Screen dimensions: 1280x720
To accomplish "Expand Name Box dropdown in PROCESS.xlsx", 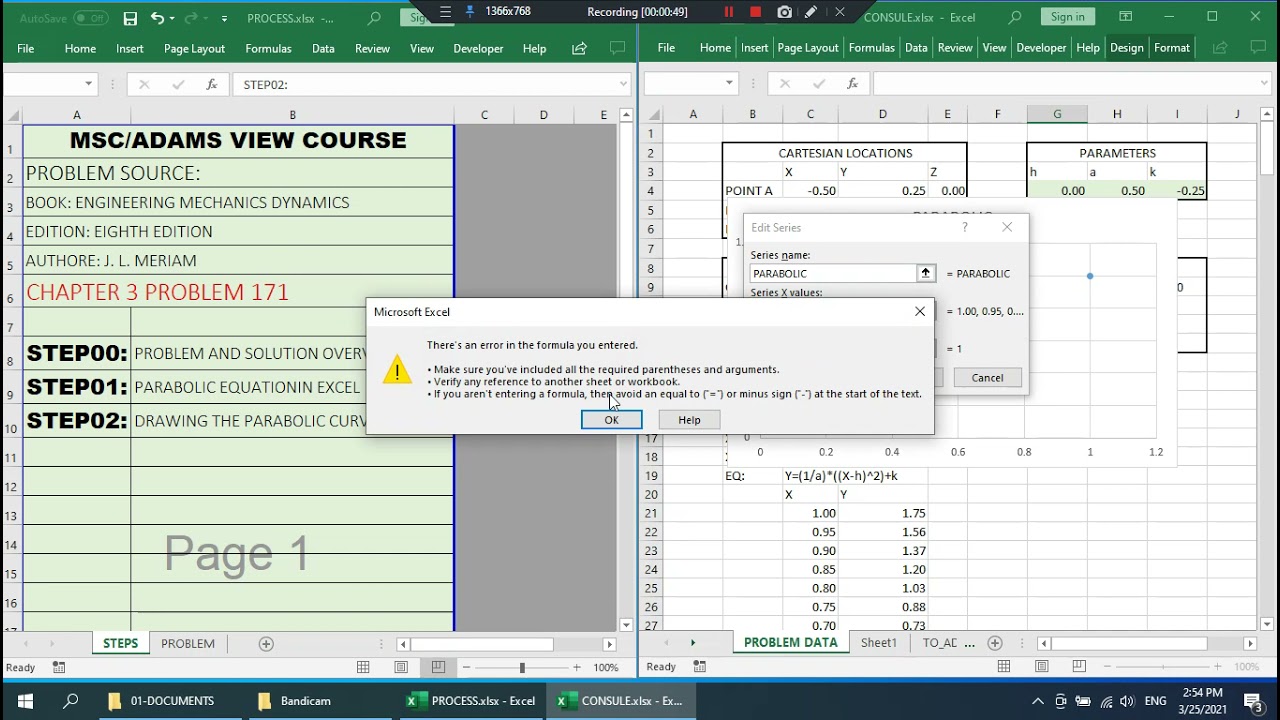I will [x=88, y=84].
